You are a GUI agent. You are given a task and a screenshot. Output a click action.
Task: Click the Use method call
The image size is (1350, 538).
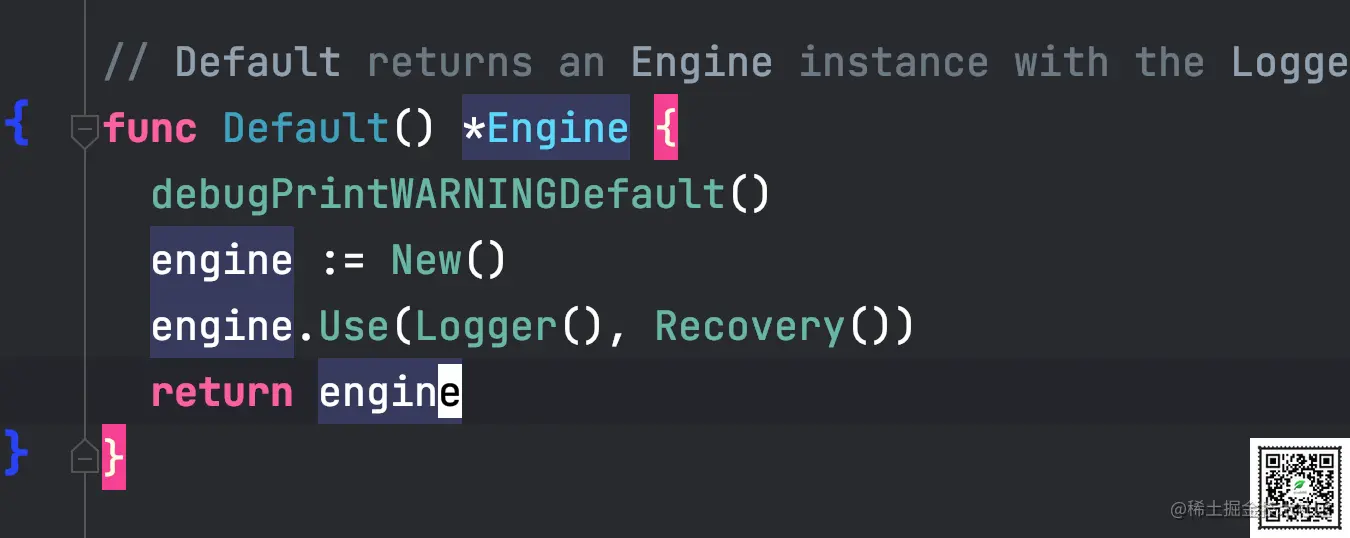[354, 326]
